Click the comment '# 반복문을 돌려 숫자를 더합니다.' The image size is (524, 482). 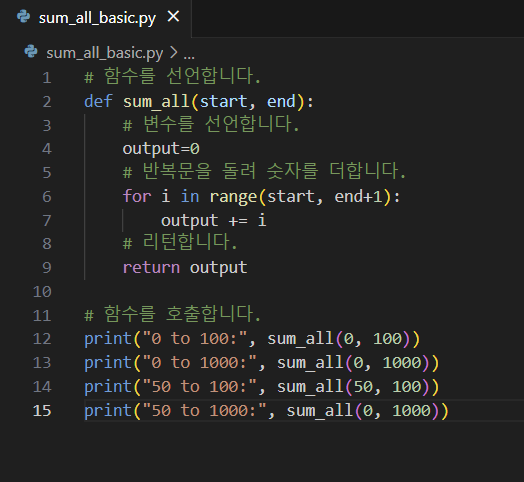click(x=264, y=171)
